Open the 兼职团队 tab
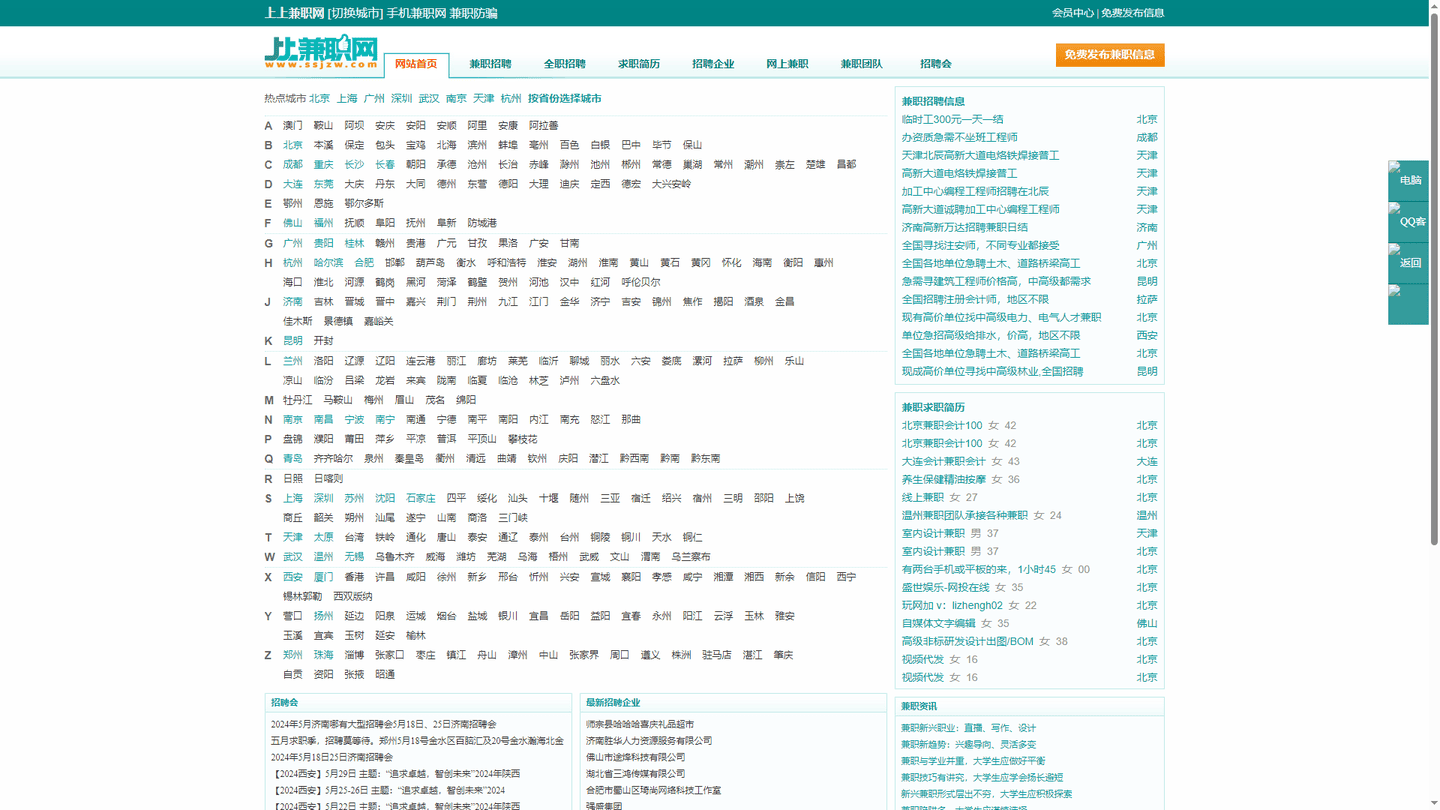Image resolution: width=1440 pixels, height=810 pixels. (861, 64)
